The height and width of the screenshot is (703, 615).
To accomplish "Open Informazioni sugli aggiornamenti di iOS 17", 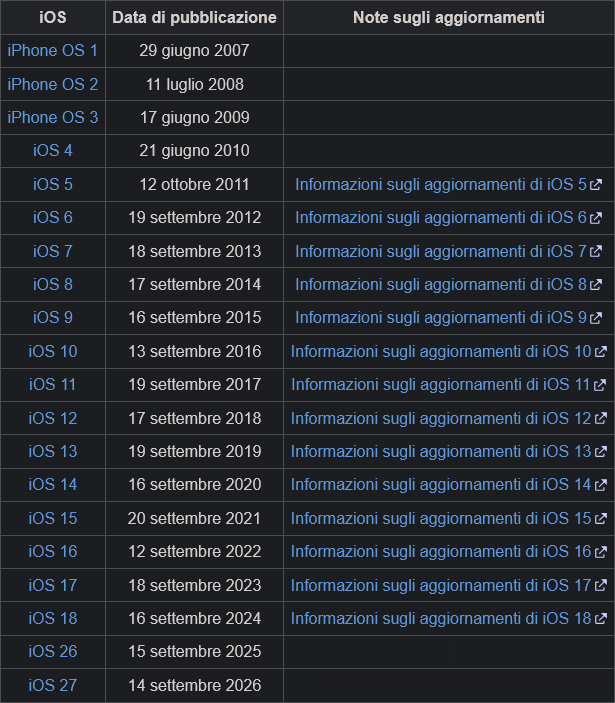I will [449, 585].
